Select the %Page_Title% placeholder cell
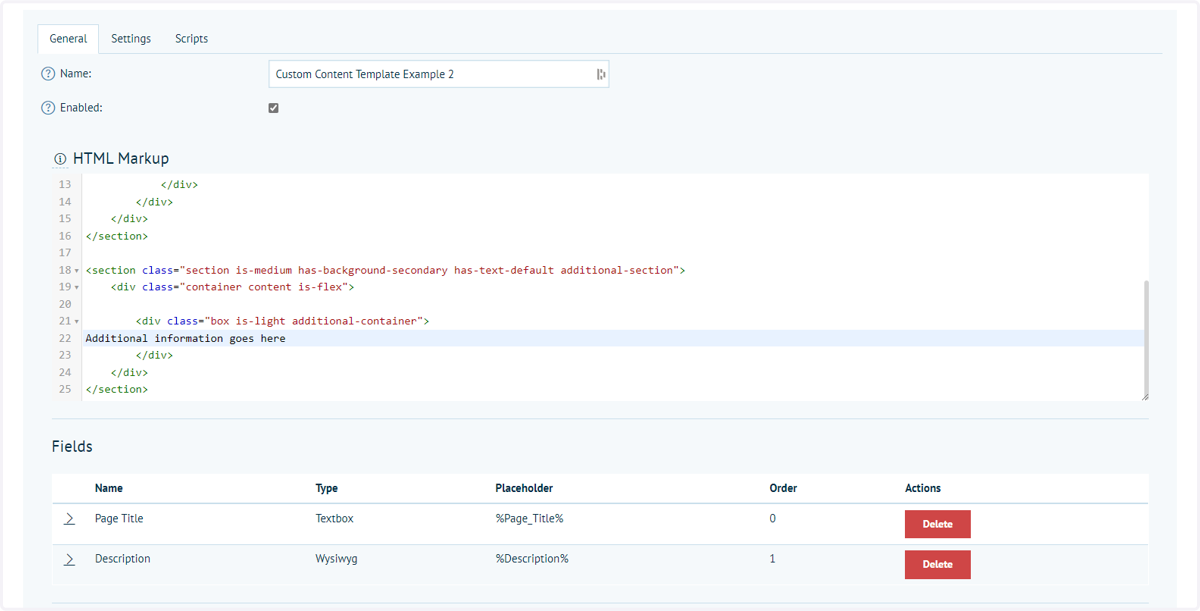This screenshot has width=1200, height=611. pos(530,519)
